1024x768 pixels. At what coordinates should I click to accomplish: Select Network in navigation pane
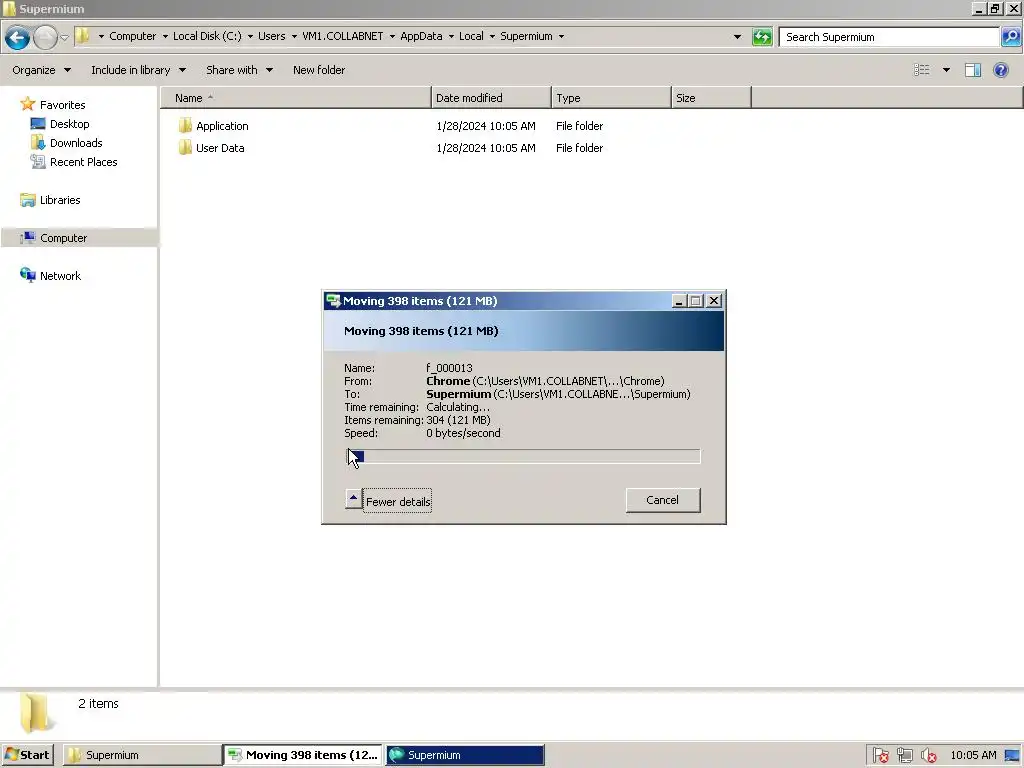click(60, 276)
